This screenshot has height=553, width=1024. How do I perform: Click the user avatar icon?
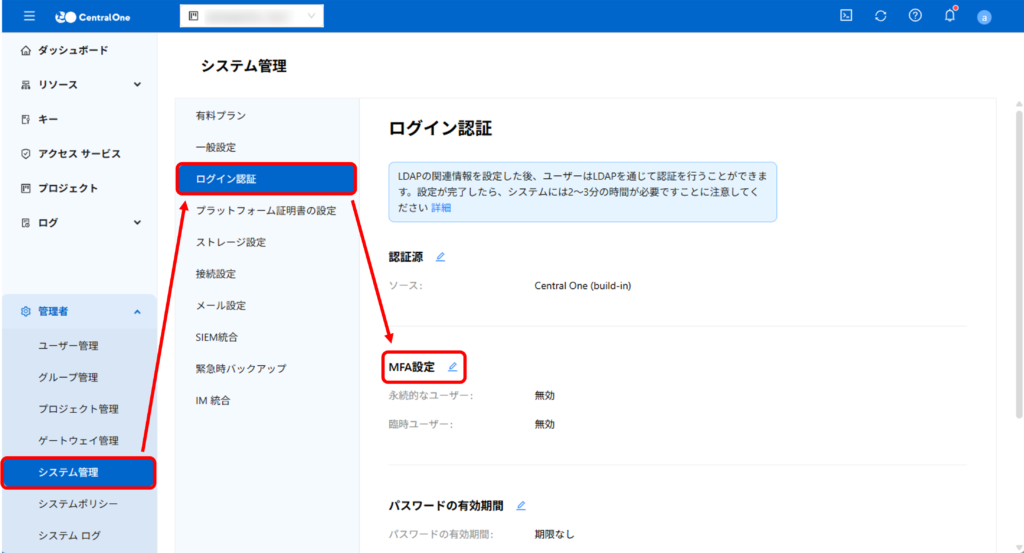coord(984,17)
